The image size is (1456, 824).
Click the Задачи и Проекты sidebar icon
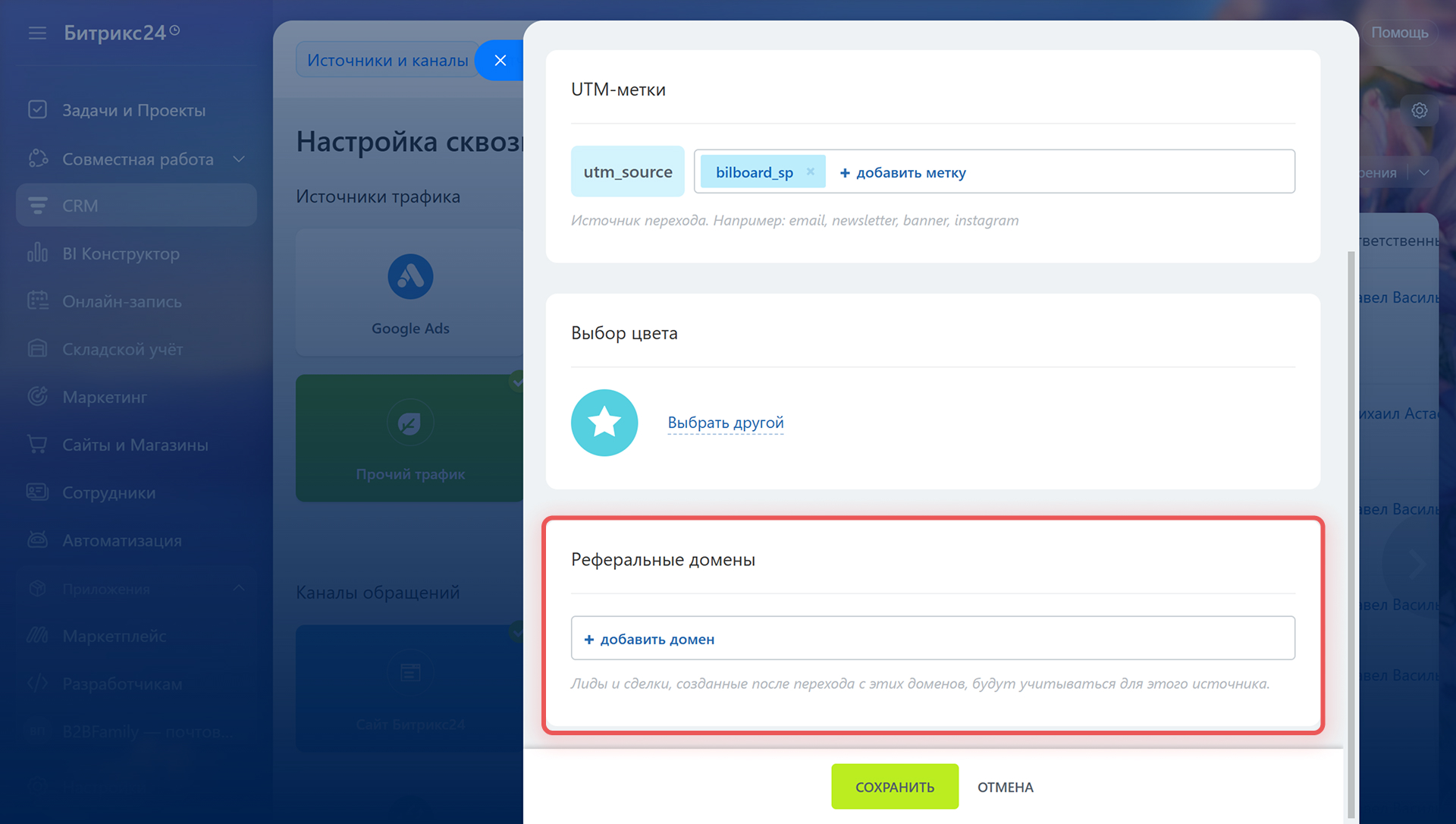pos(37,110)
